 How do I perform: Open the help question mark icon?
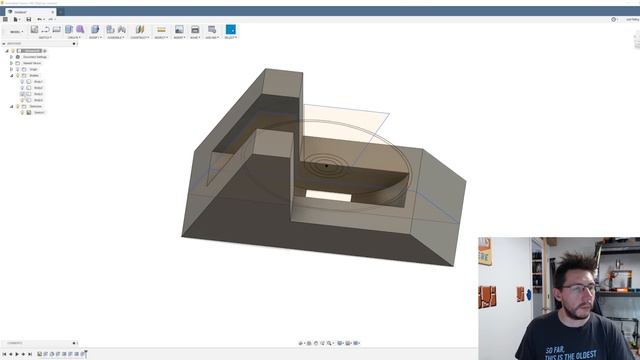(613, 19)
